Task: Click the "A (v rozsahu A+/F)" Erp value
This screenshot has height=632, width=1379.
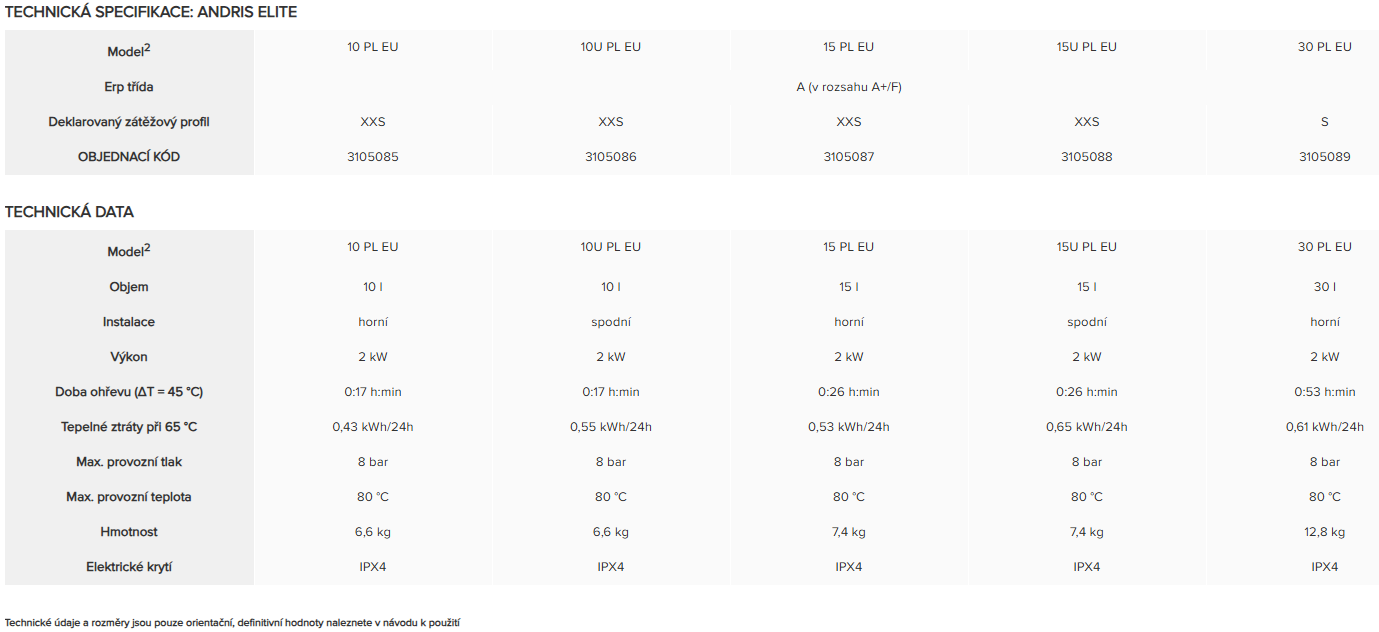Action: click(x=849, y=87)
